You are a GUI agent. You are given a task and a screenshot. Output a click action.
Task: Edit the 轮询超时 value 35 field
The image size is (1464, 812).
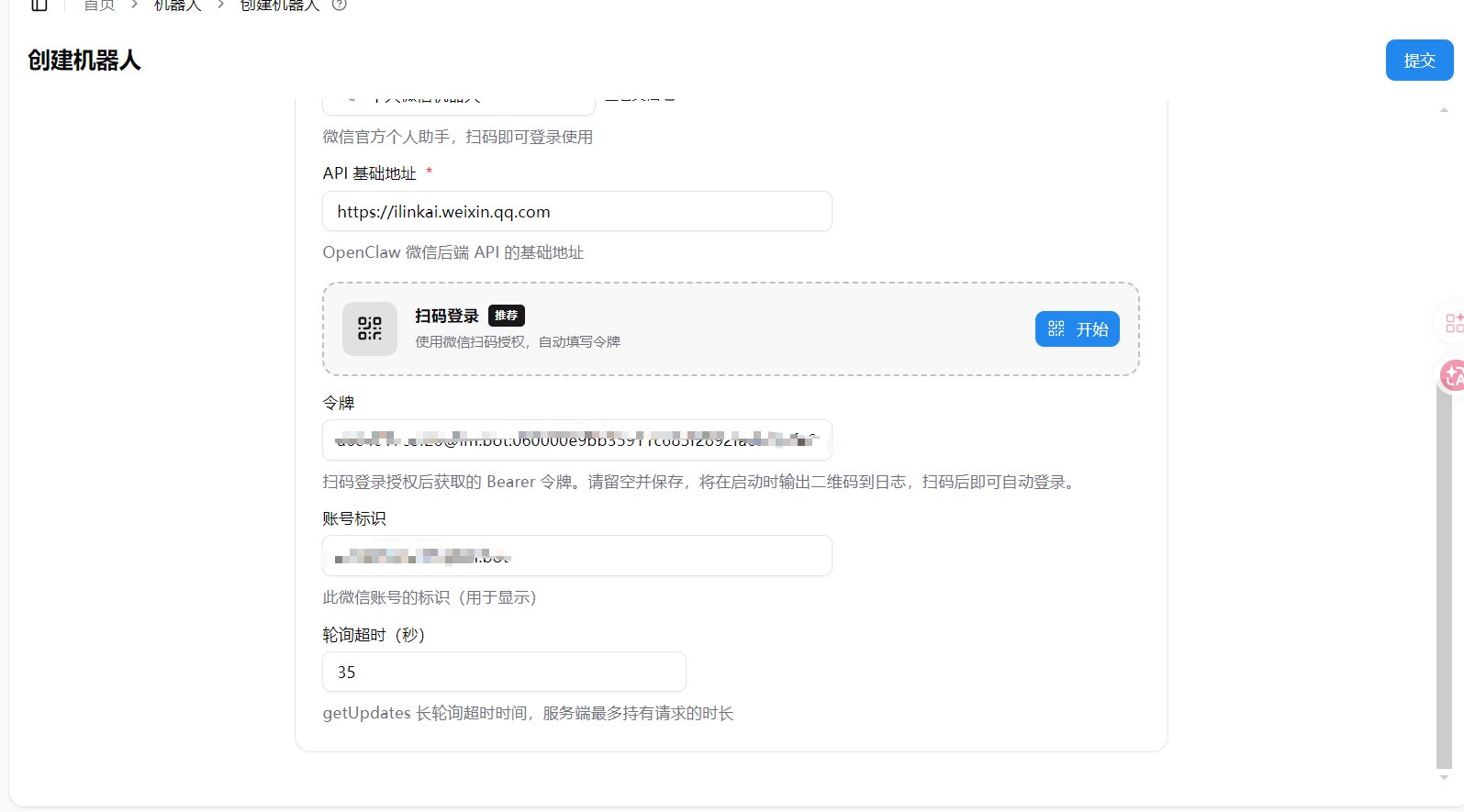click(504, 672)
